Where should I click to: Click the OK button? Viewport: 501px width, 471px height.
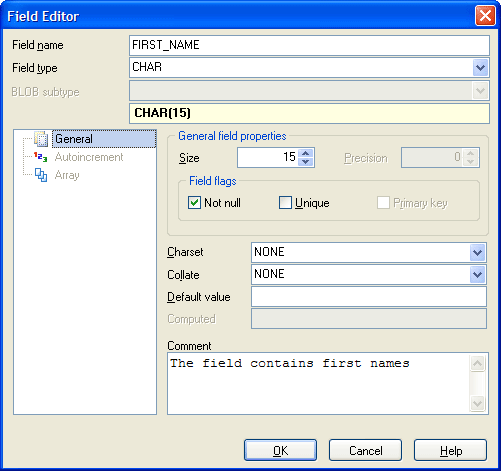[280, 450]
